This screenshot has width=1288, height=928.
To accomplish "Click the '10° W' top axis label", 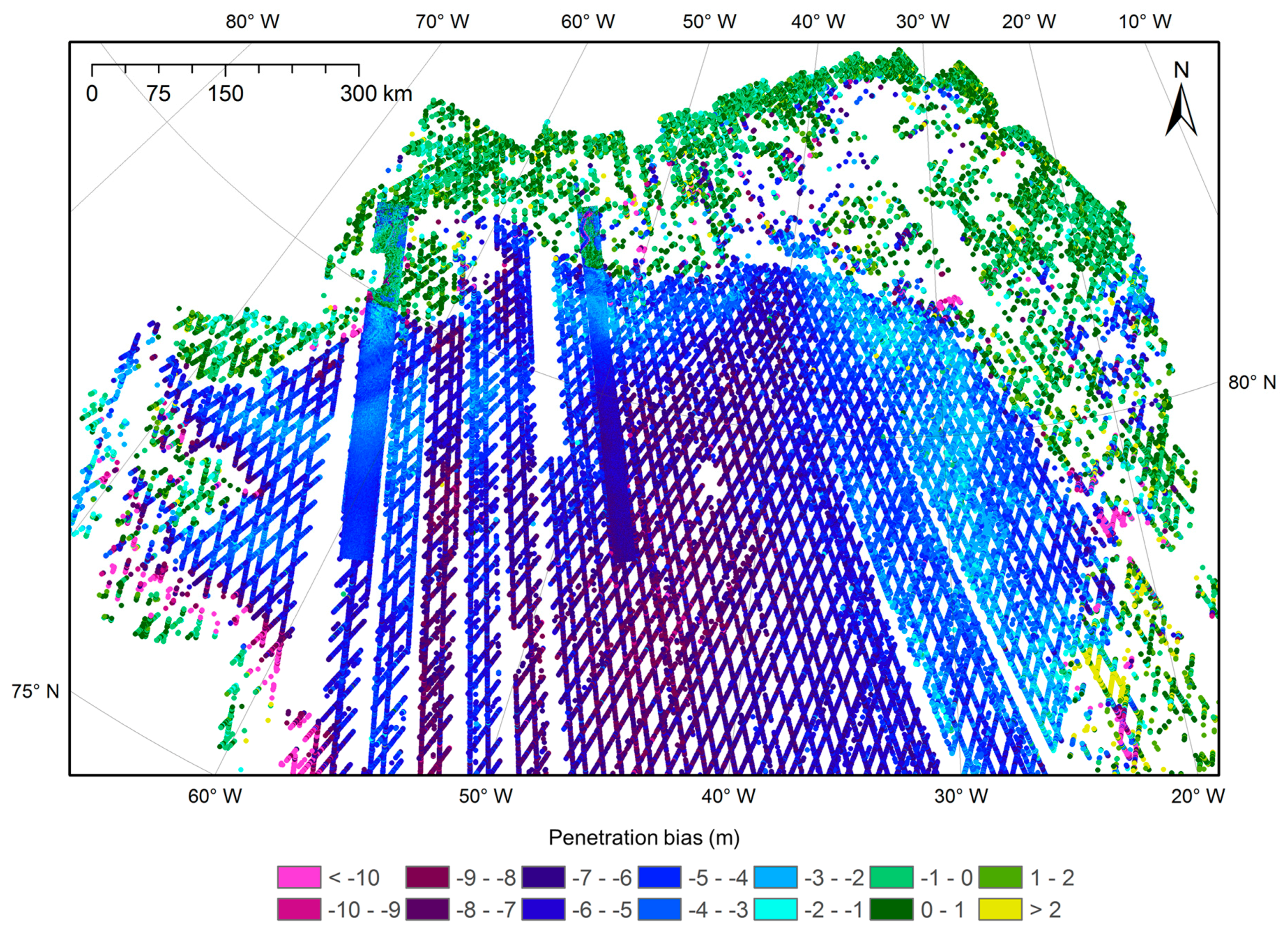I will click(x=1145, y=21).
